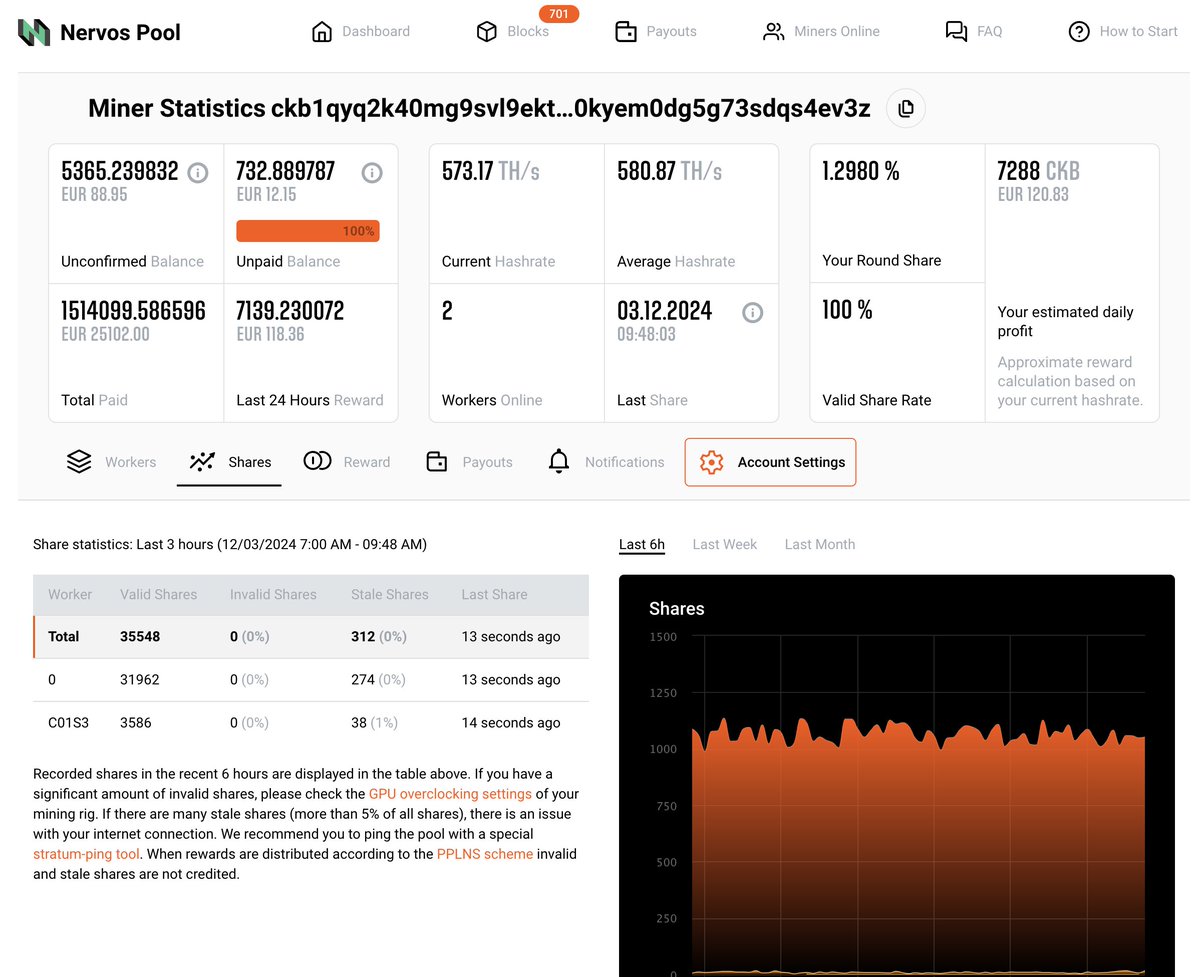Click the Invalid Shares column header

pyautogui.click(x=273, y=594)
